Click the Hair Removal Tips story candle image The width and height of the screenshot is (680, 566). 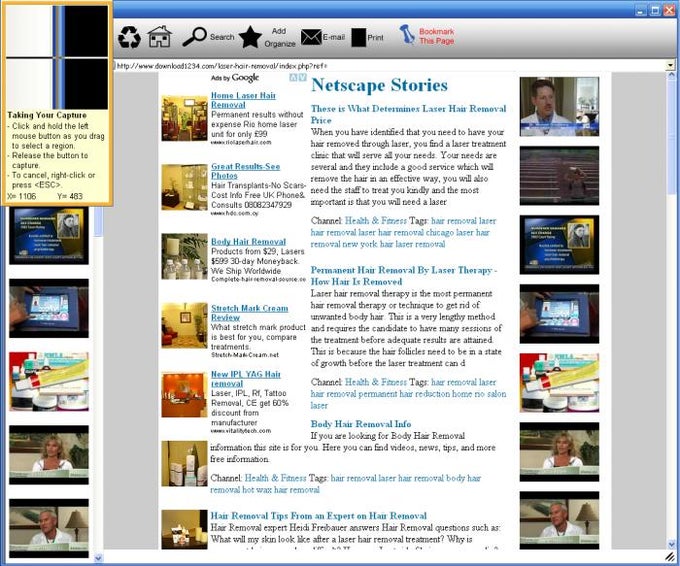pos(184,530)
